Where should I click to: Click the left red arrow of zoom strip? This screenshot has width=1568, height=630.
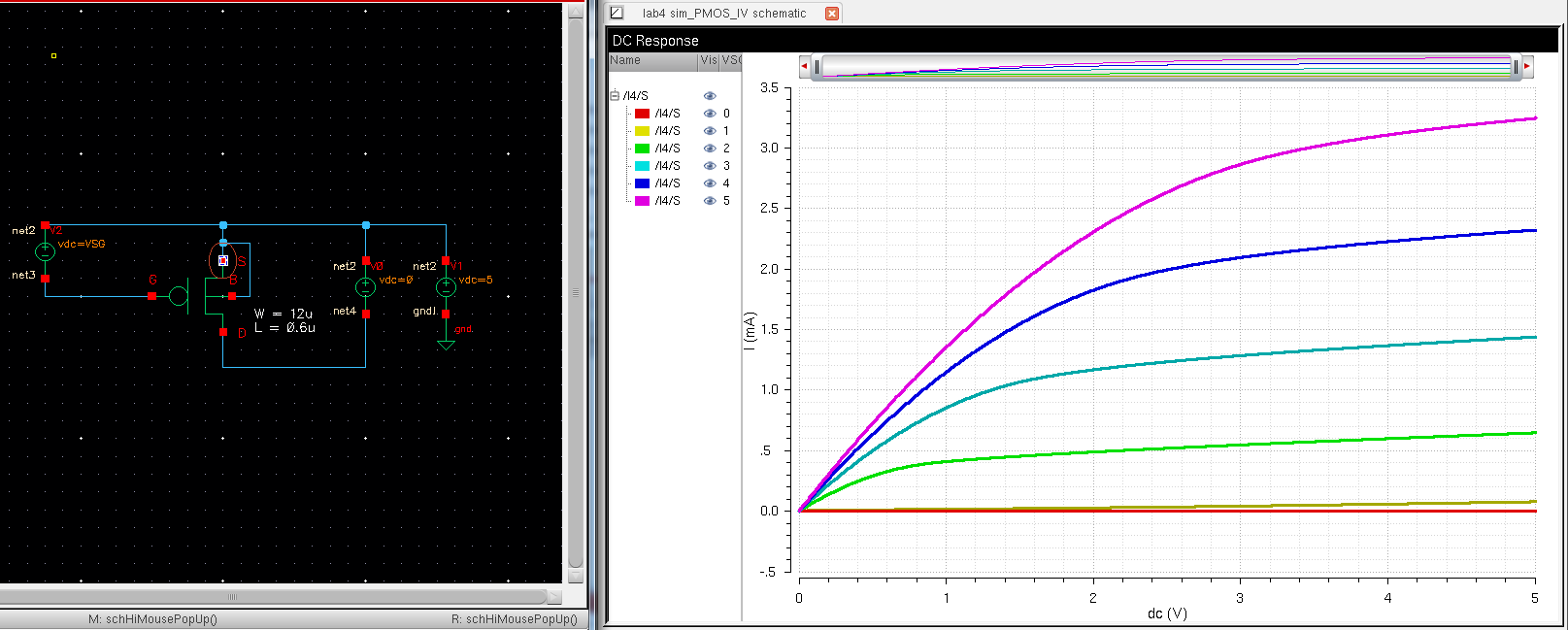(x=804, y=66)
